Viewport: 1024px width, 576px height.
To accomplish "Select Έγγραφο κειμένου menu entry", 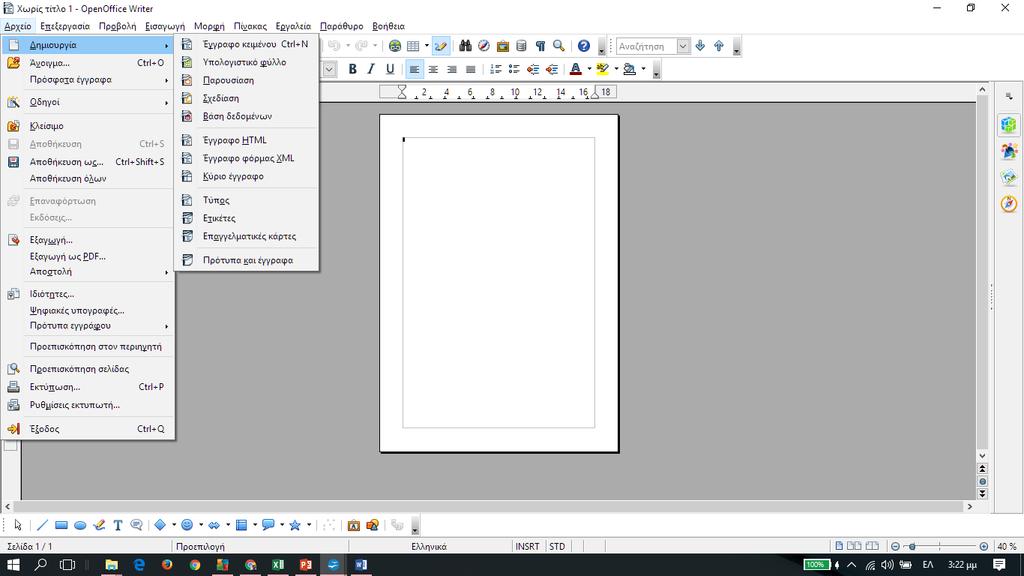I will [246, 44].
